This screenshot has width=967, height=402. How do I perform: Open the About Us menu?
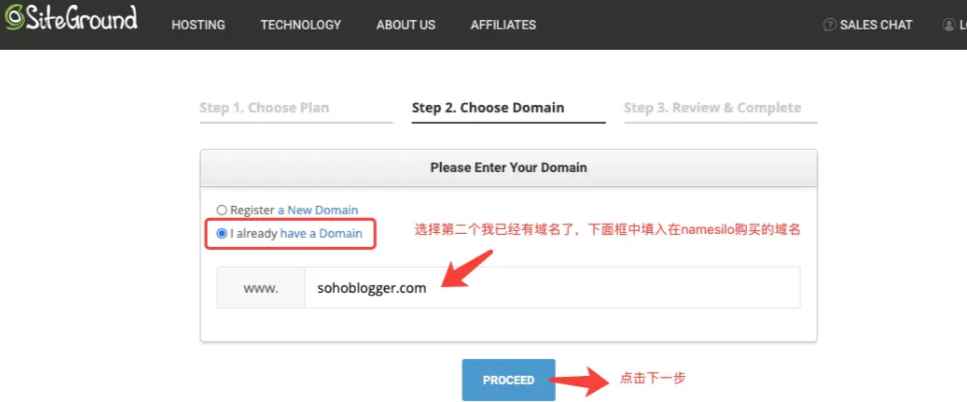[405, 25]
